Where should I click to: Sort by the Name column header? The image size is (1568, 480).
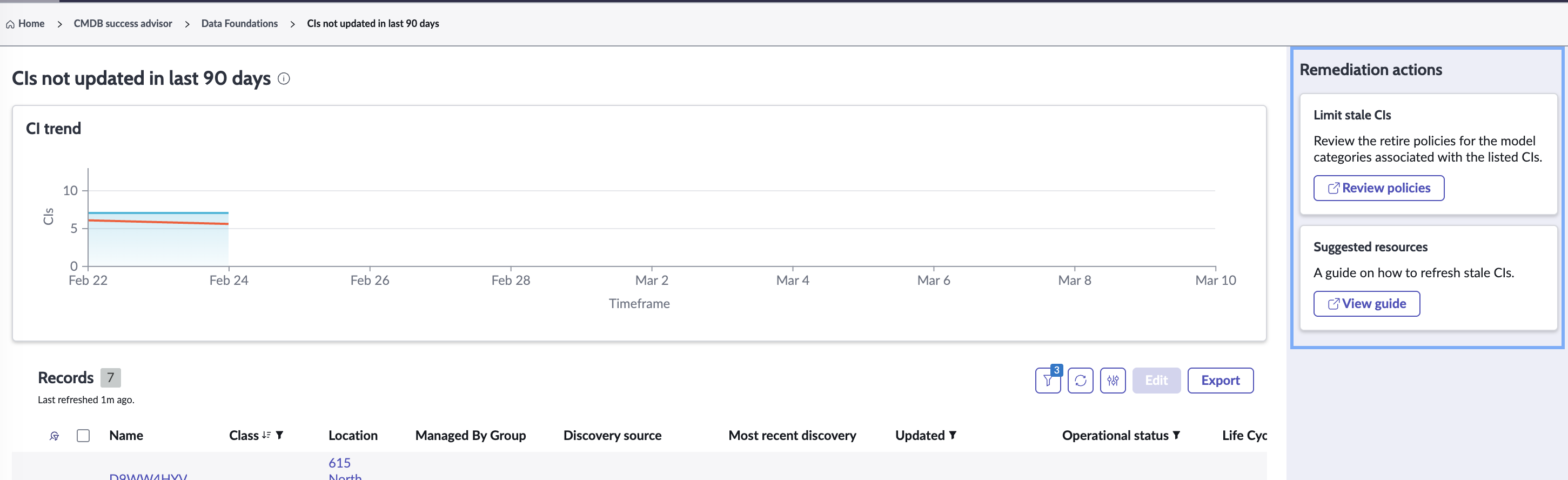126,436
